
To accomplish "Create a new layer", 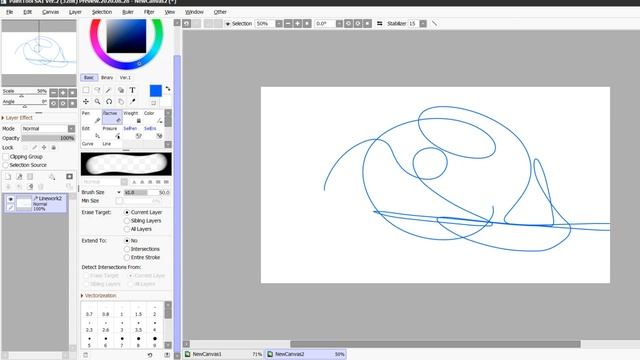I will coord(8,176).
